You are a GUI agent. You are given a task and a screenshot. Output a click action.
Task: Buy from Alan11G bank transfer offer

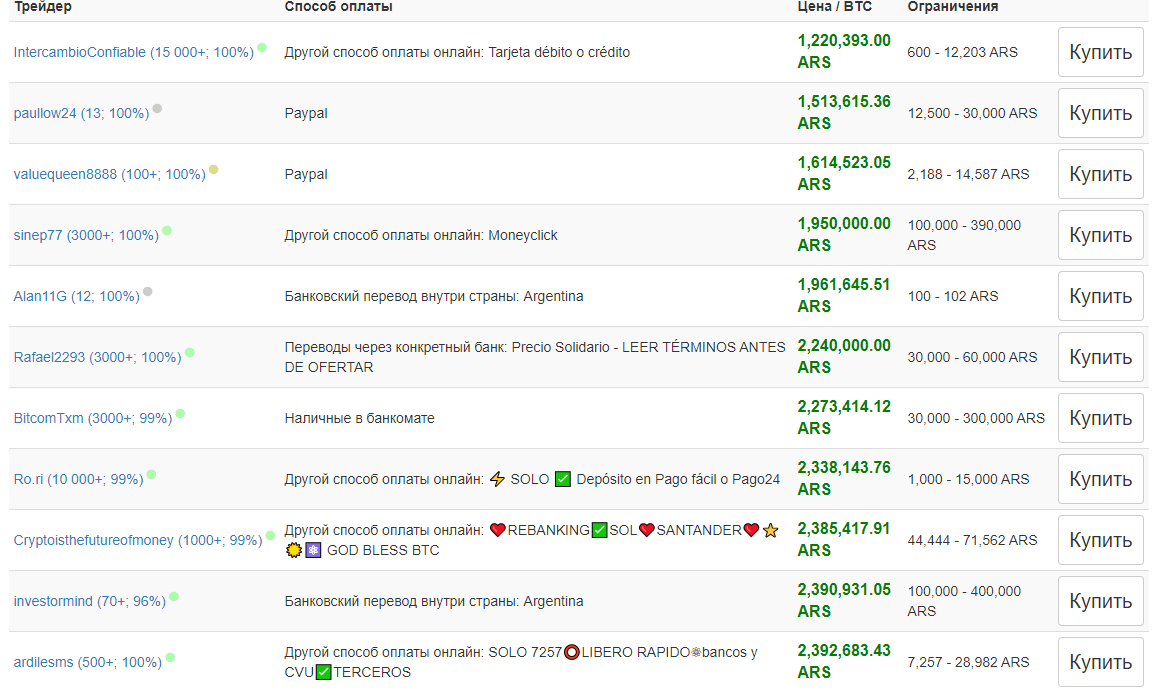1100,296
